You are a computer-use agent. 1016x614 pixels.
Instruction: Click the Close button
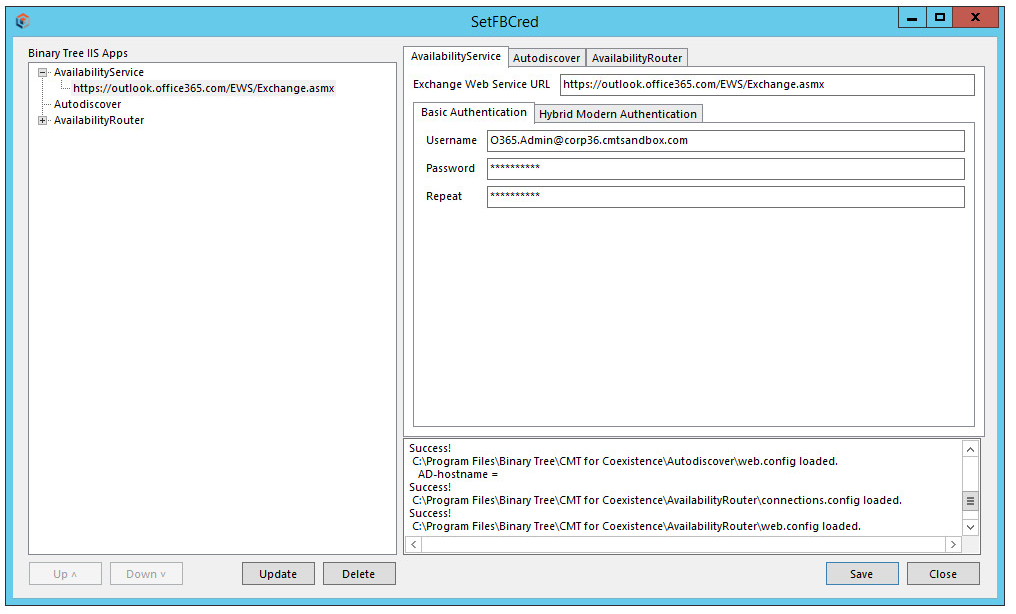[x=943, y=574]
